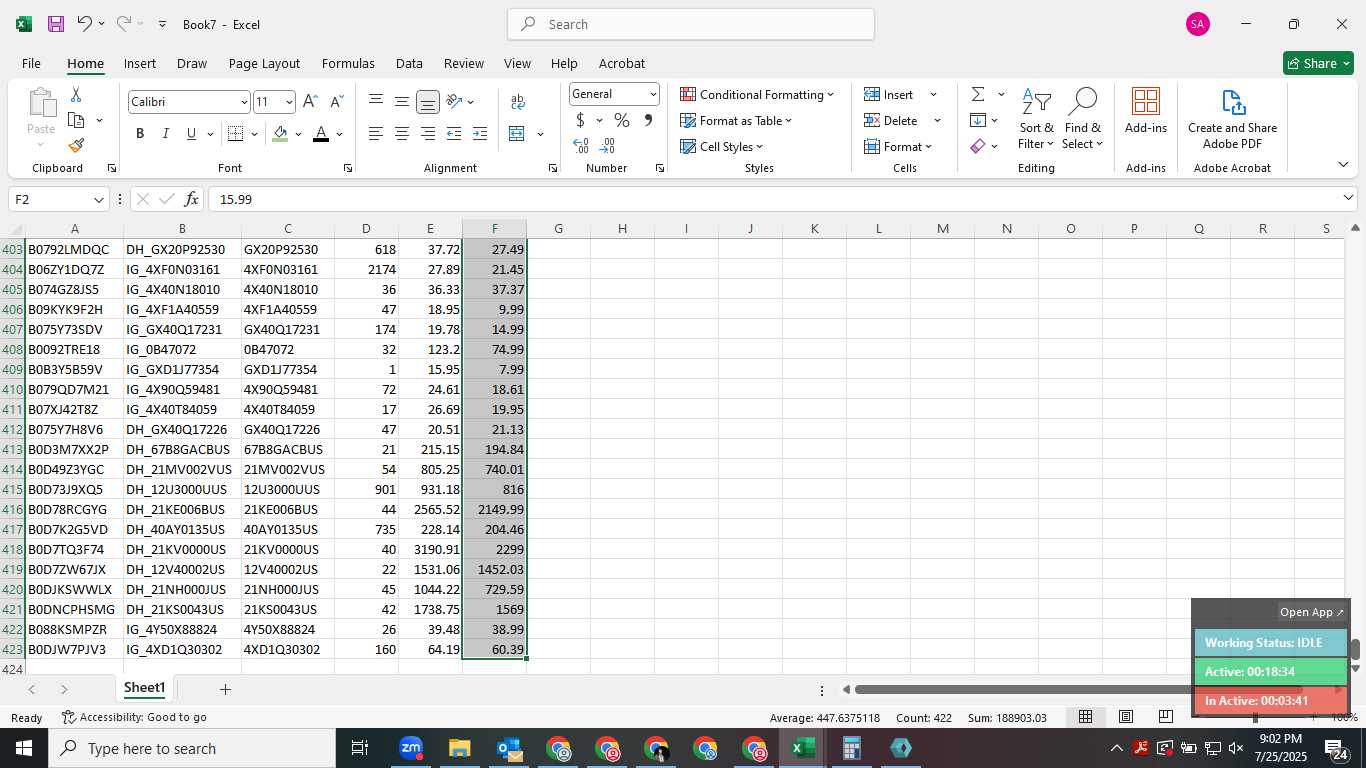The width and height of the screenshot is (1366, 768).
Task: Add a new sheet with the plus button
Action: (x=225, y=689)
